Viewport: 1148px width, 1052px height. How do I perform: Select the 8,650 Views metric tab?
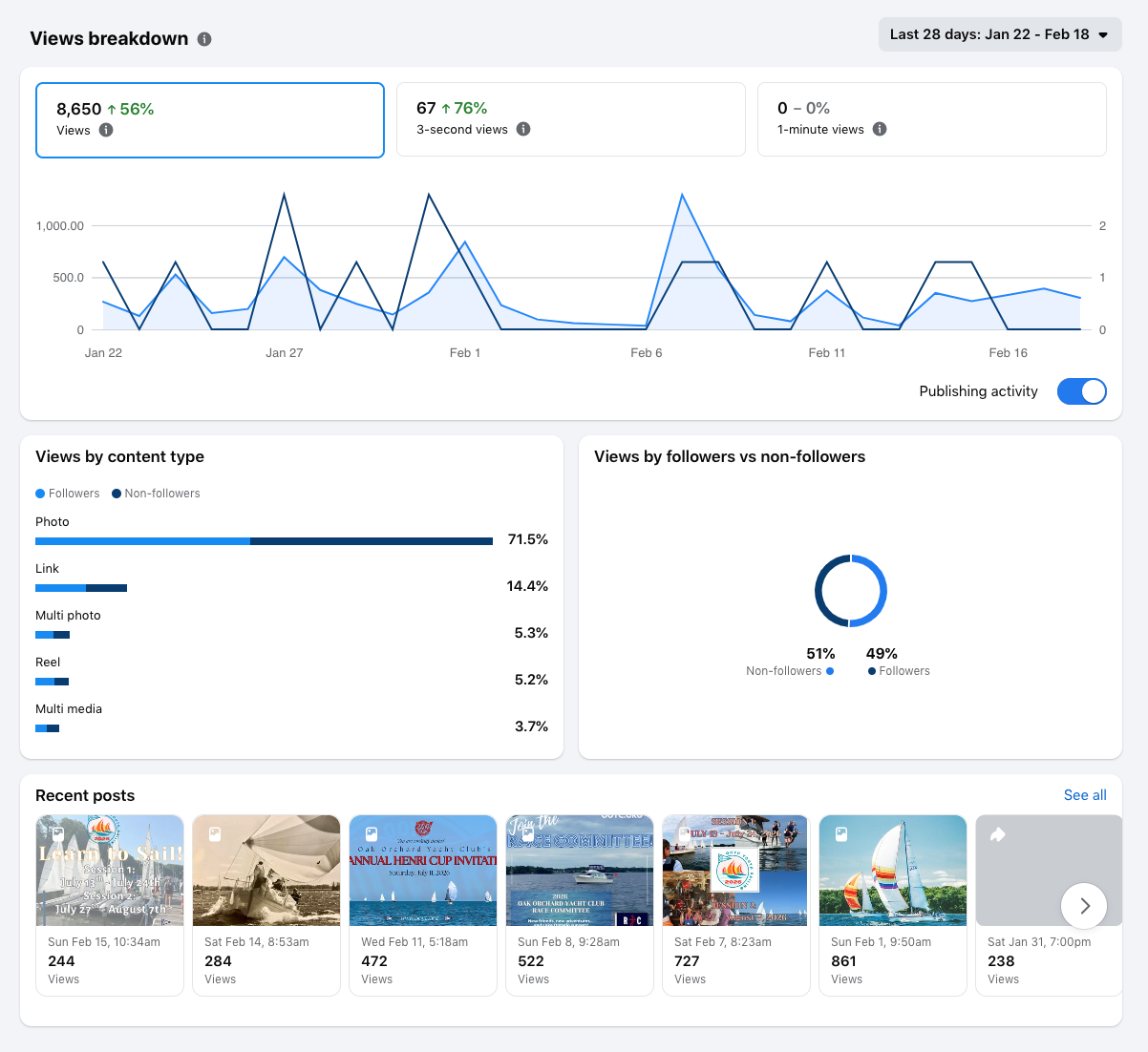pos(210,119)
